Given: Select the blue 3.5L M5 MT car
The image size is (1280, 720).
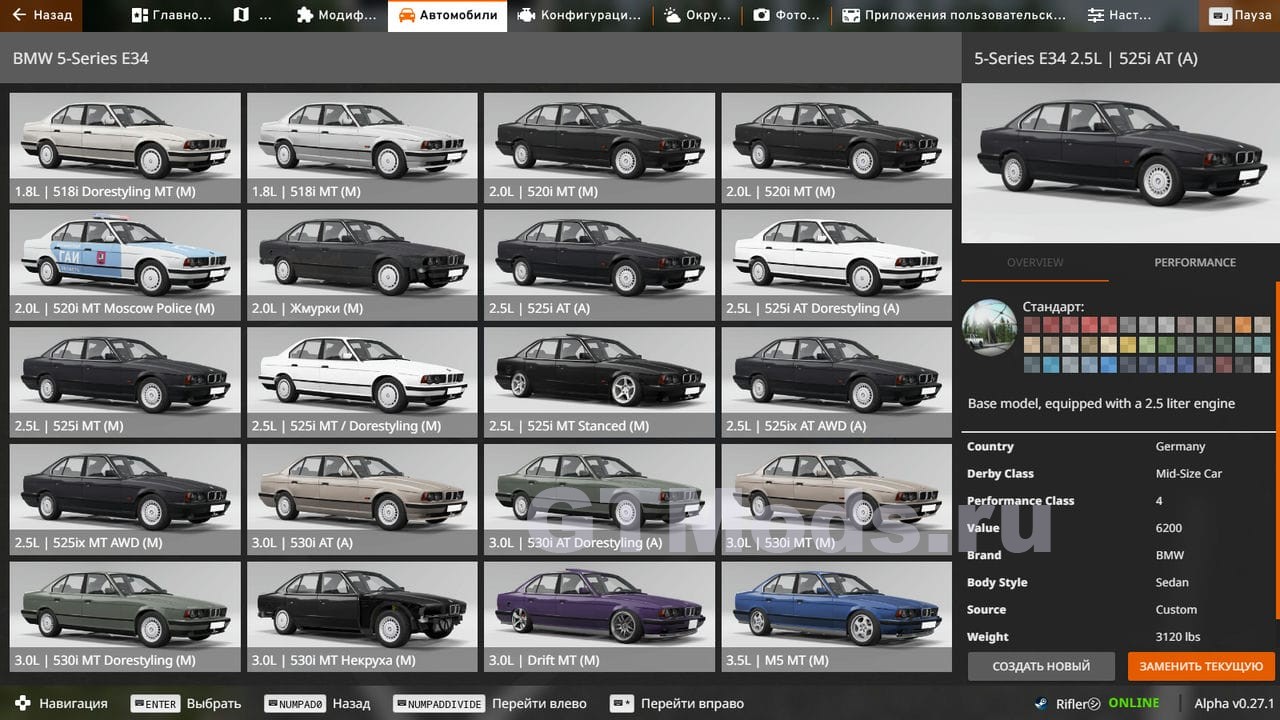Looking at the screenshot, I should [x=837, y=617].
